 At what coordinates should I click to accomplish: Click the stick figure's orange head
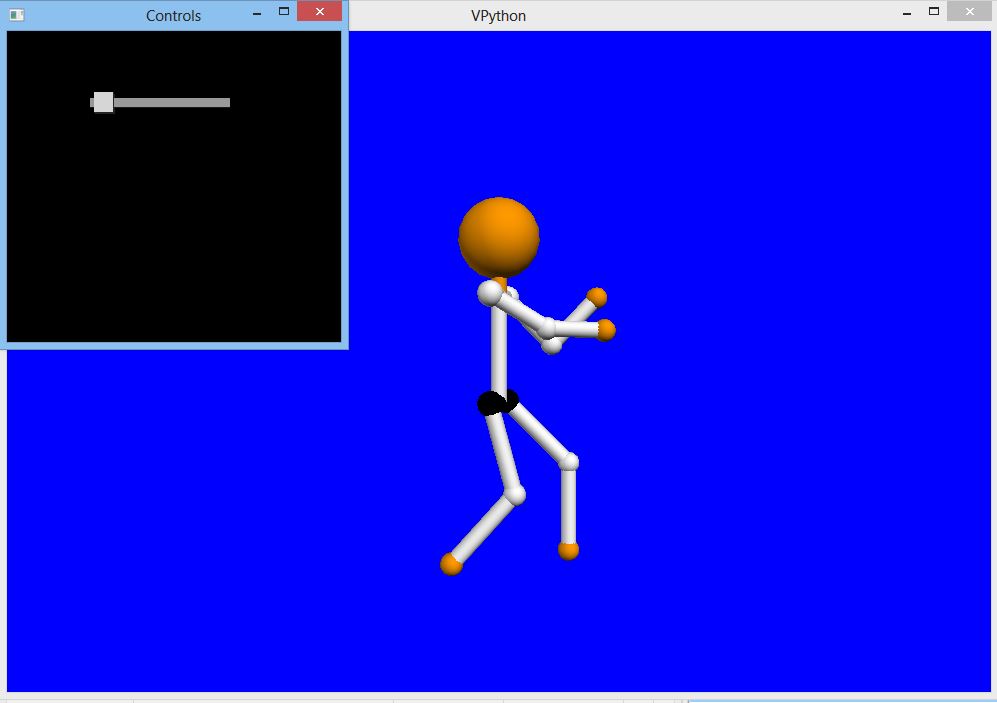499,237
